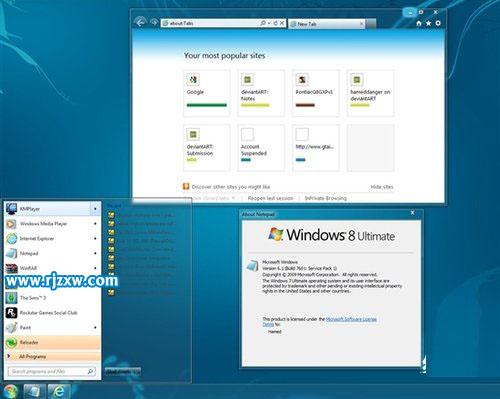Image resolution: width=500 pixels, height=399 pixels.
Task: Click the Start menu search magnifier
Action: pos(90,371)
